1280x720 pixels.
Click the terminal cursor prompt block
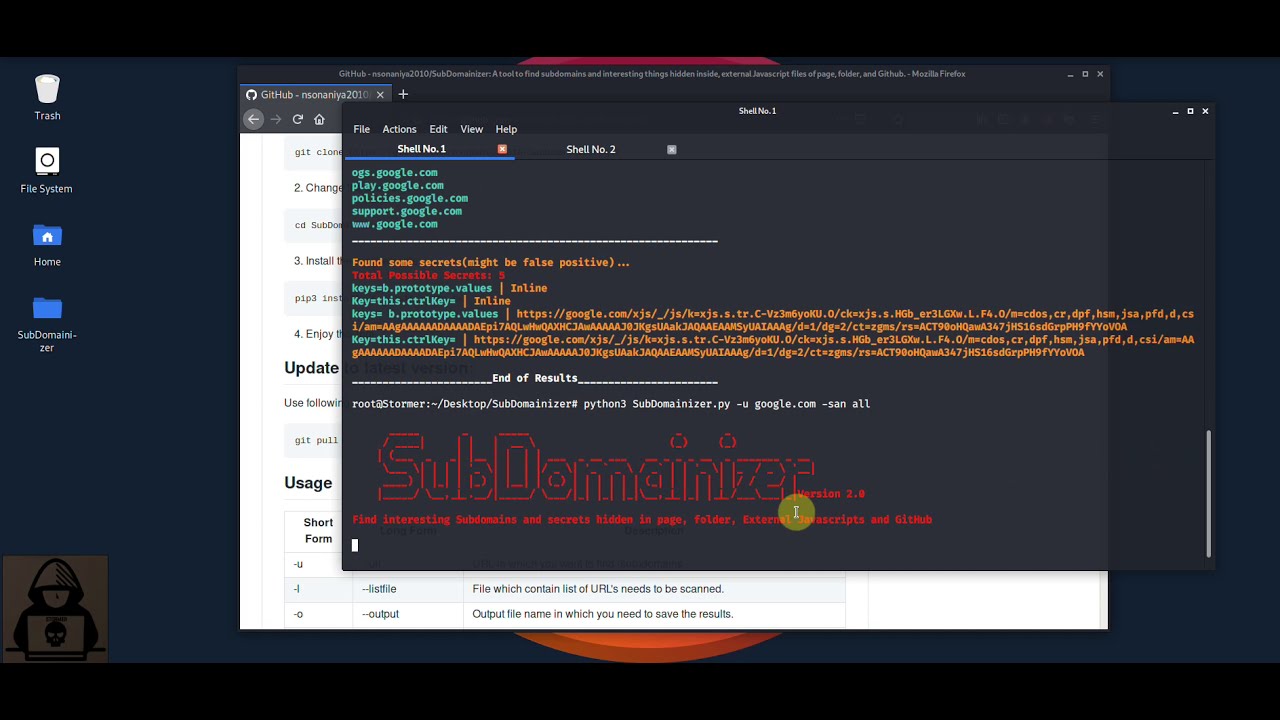tap(354, 545)
